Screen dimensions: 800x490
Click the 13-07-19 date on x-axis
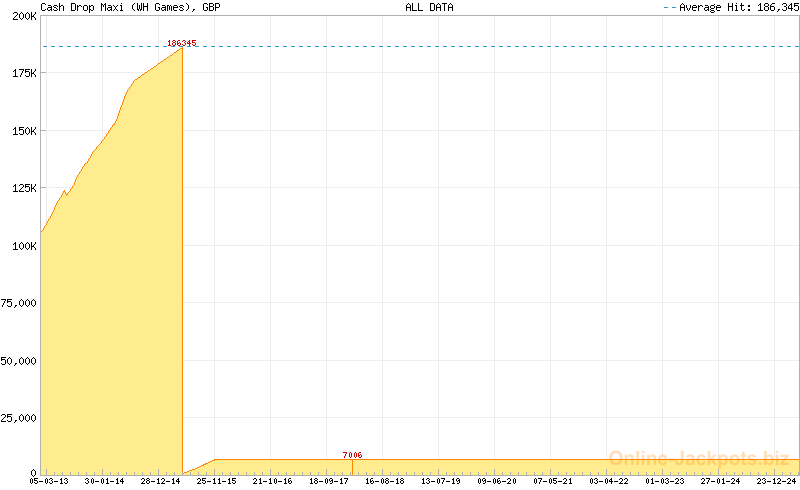pos(441,481)
